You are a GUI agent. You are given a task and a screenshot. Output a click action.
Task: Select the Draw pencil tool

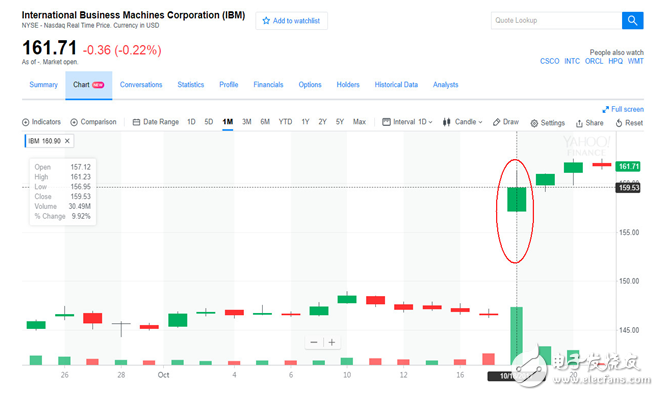click(506, 122)
